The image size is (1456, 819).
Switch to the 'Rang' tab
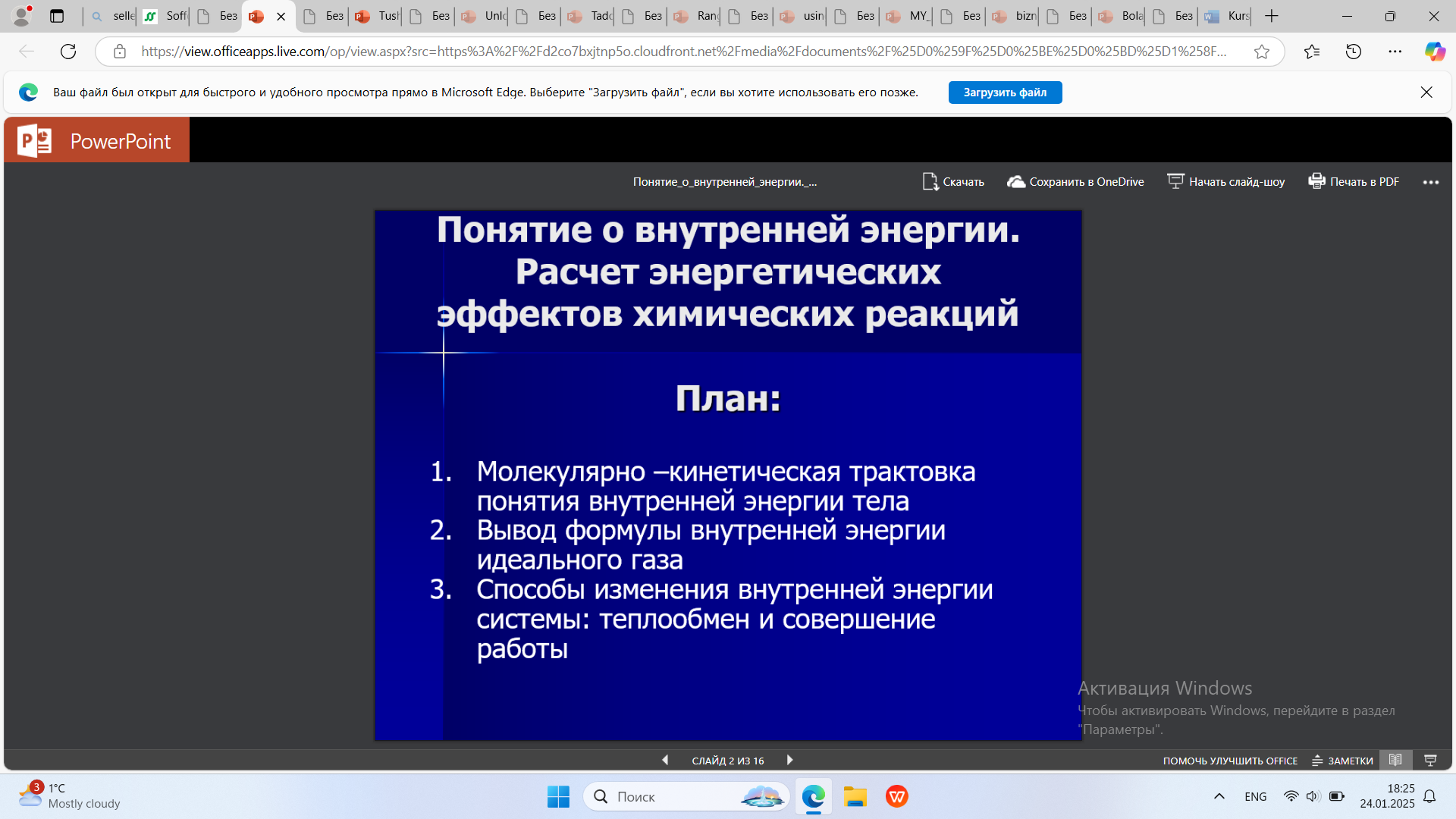695,16
